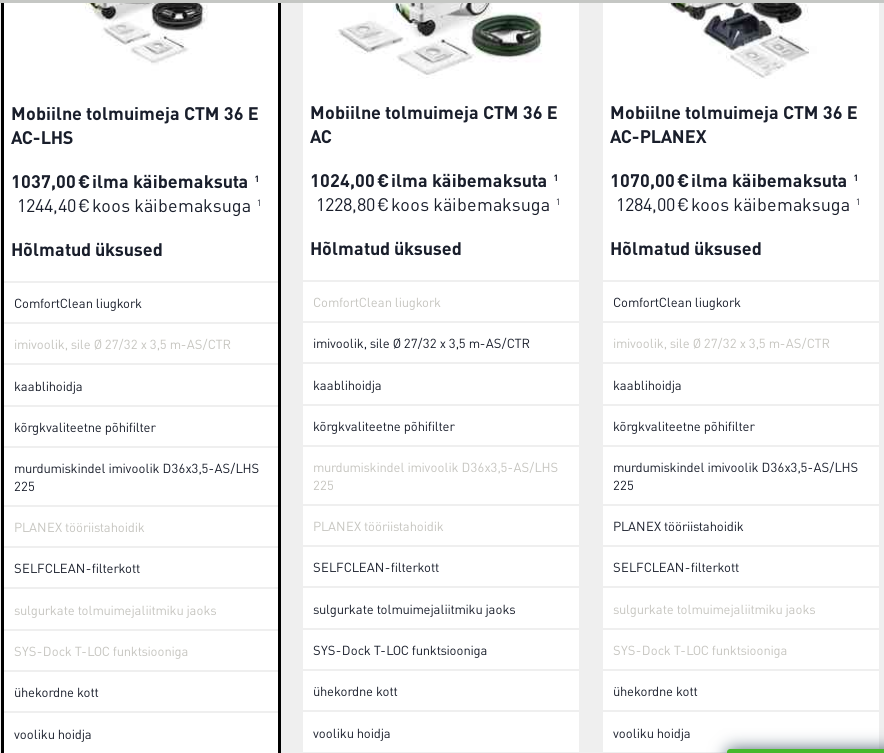The width and height of the screenshot is (884, 753).
Task: Select SYS-Dock T-LOC funktsiooniga in the AC column
Action: (400, 651)
